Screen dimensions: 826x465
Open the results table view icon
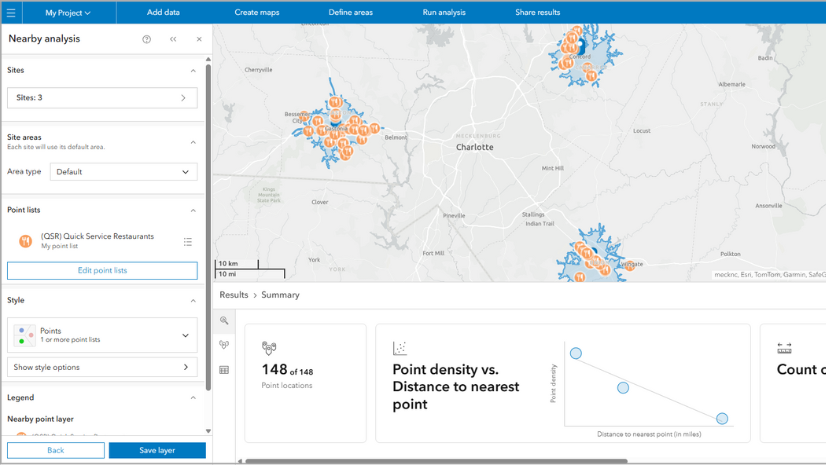click(224, 370)
